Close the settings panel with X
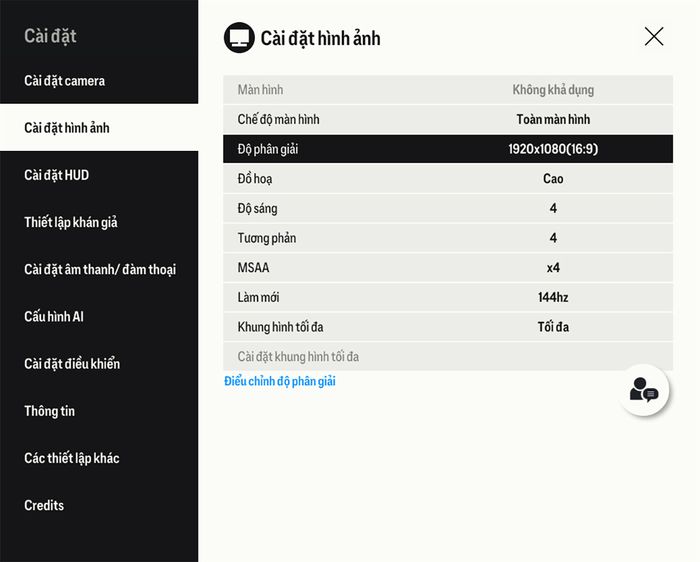 654,37
